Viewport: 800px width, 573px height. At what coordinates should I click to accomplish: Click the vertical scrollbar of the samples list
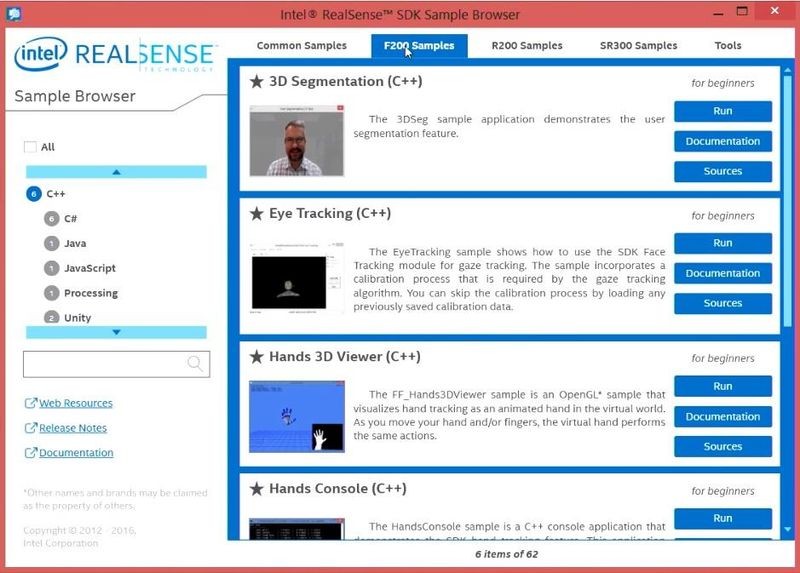(788, 300)
